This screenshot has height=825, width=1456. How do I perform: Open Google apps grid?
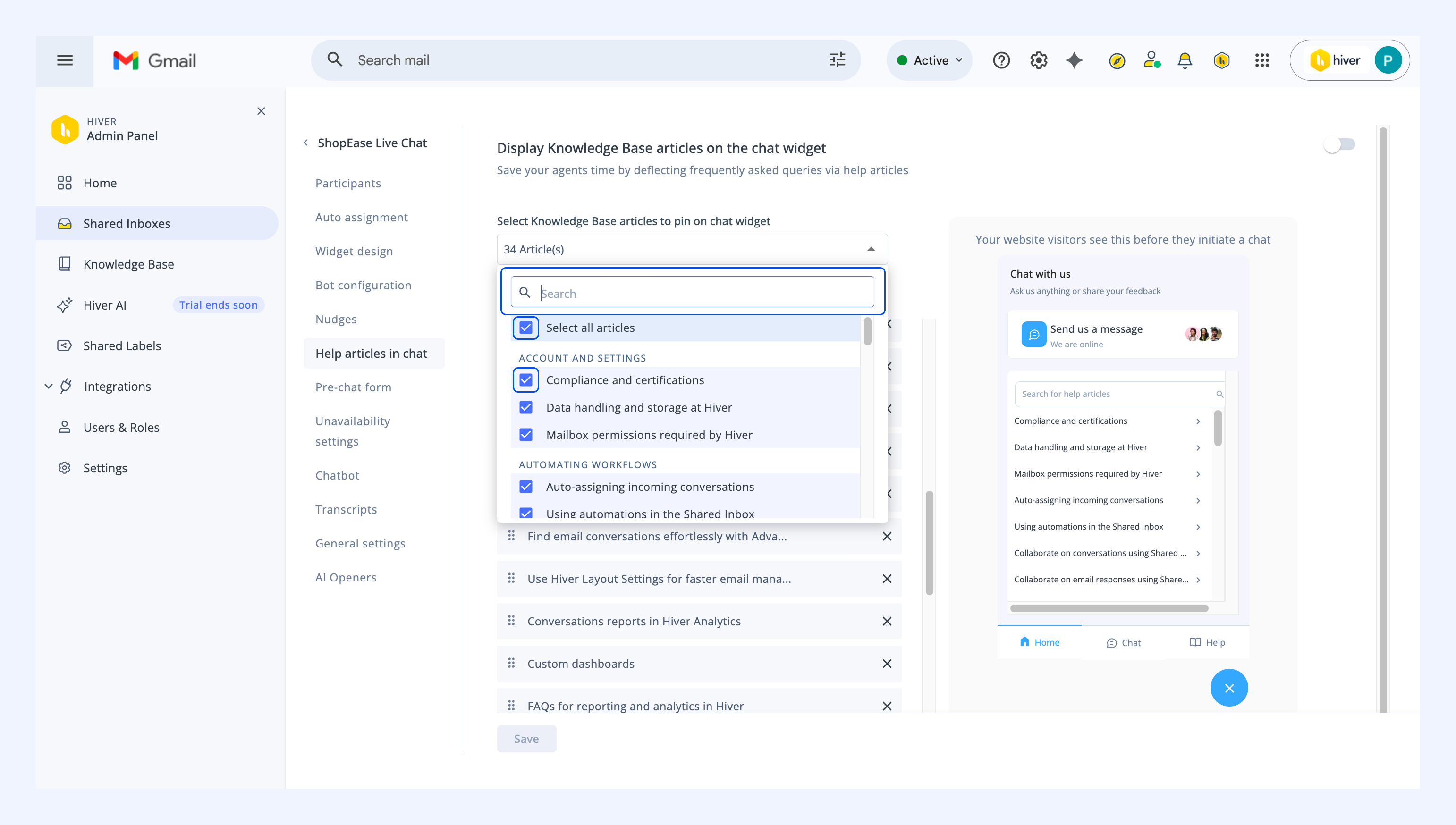click(x=1261, y=60)
